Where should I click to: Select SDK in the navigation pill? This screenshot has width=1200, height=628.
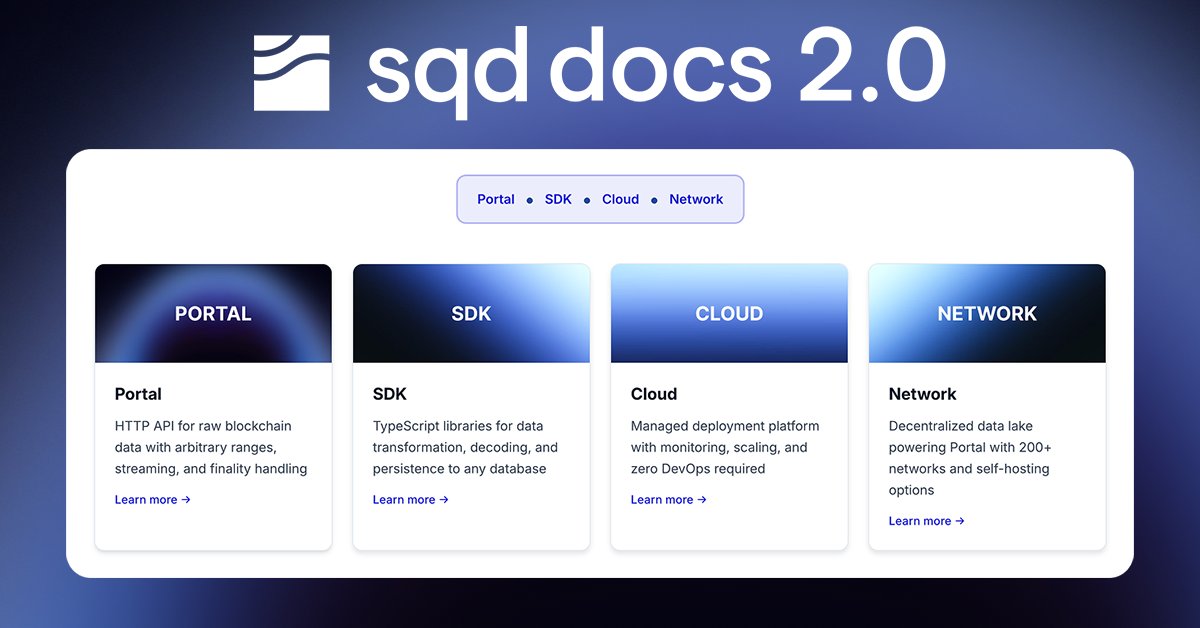558,199
